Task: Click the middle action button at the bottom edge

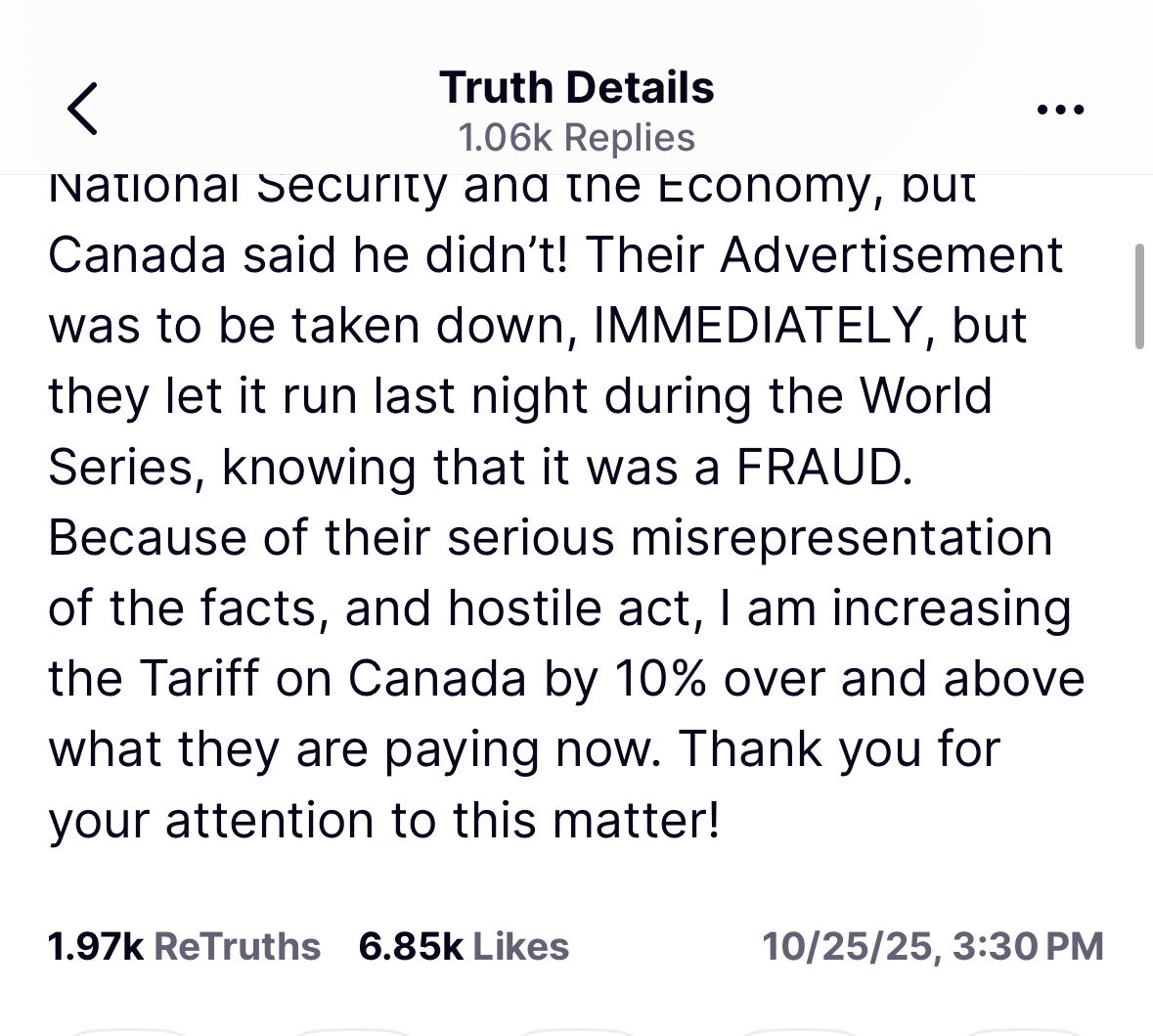Action: (577, 1031)
